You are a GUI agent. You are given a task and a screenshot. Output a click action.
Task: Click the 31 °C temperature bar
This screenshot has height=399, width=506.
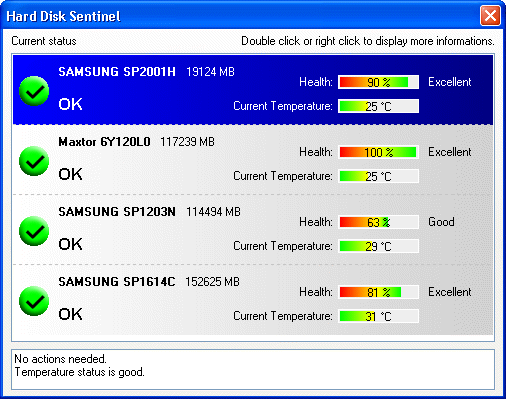pos(378,316)
